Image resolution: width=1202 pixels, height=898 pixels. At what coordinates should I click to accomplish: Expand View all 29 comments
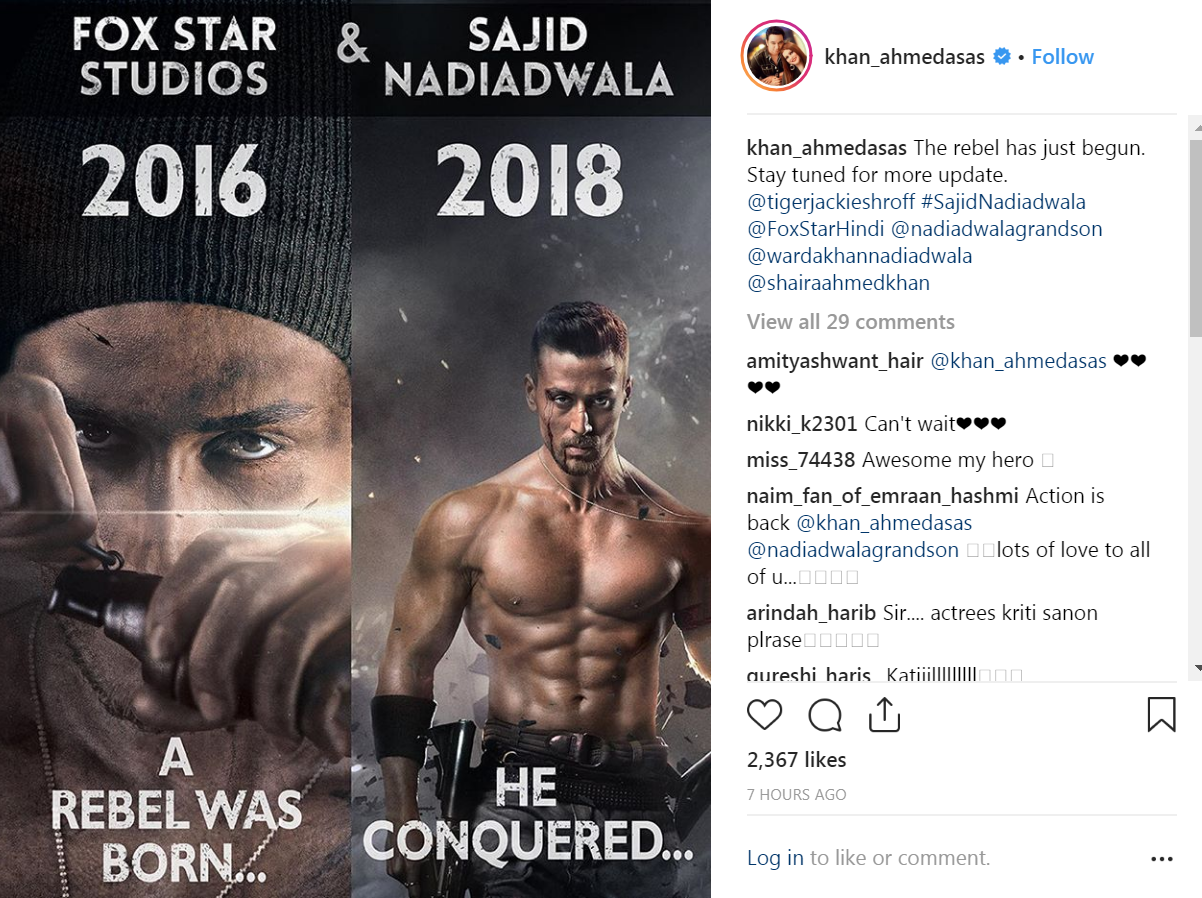click(x=851, y=322)
